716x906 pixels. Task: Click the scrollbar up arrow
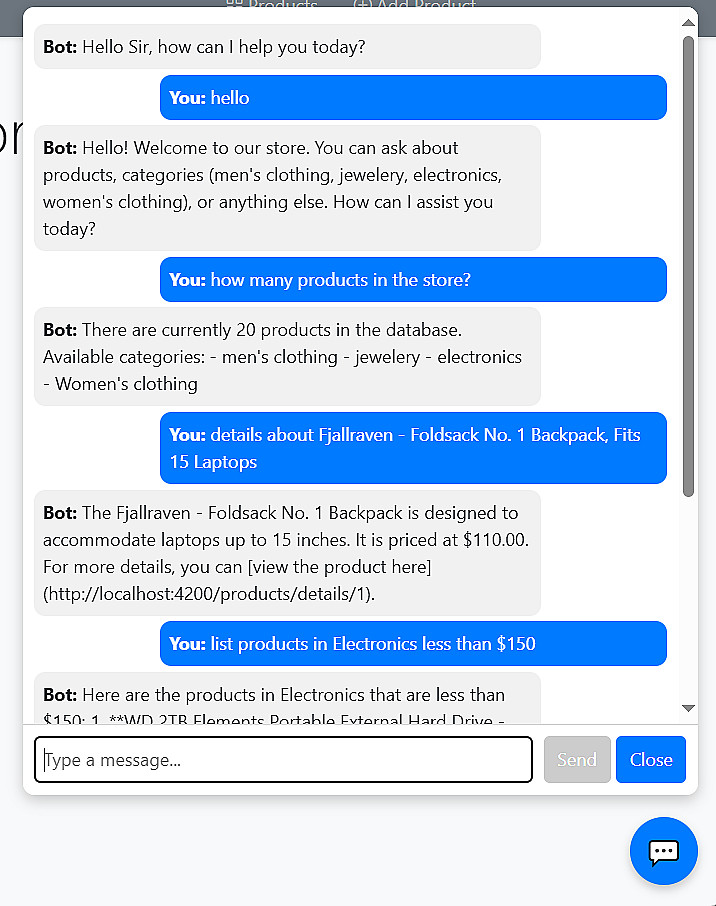[688, 22]
